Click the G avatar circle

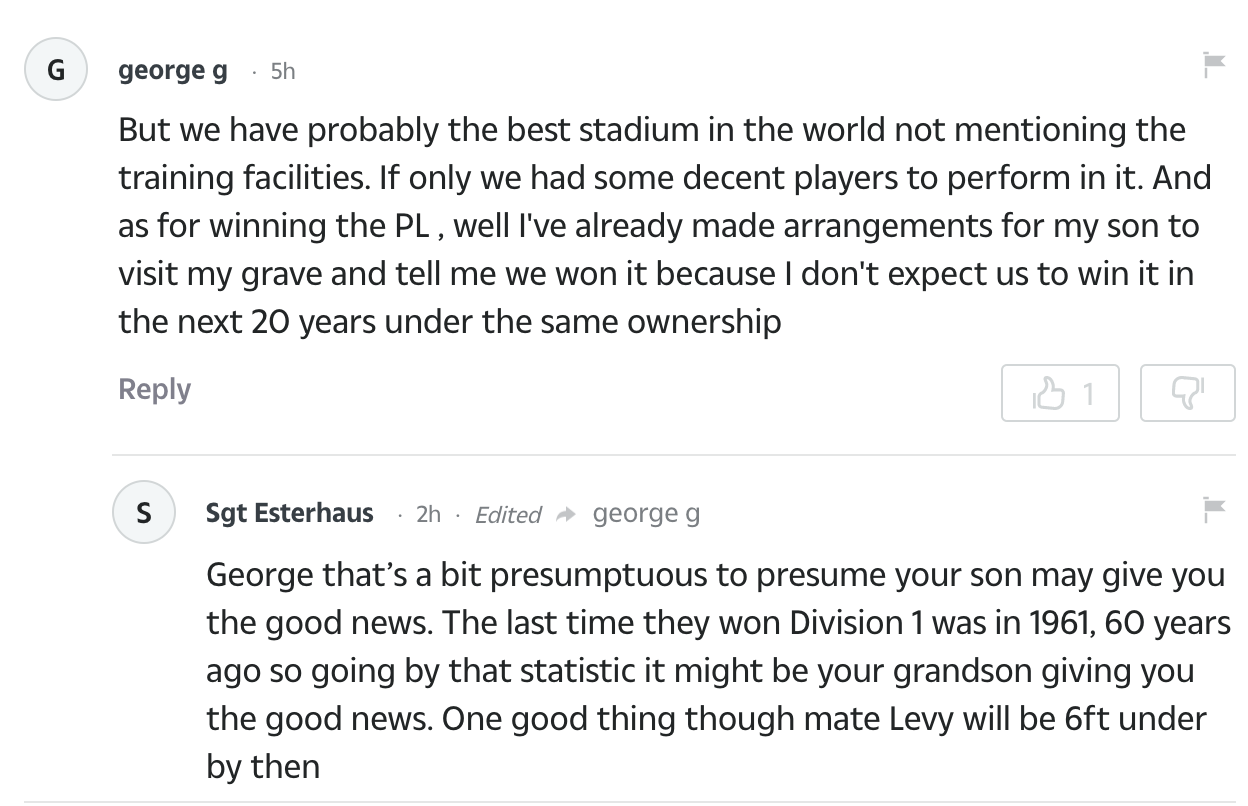pos(56,71)
